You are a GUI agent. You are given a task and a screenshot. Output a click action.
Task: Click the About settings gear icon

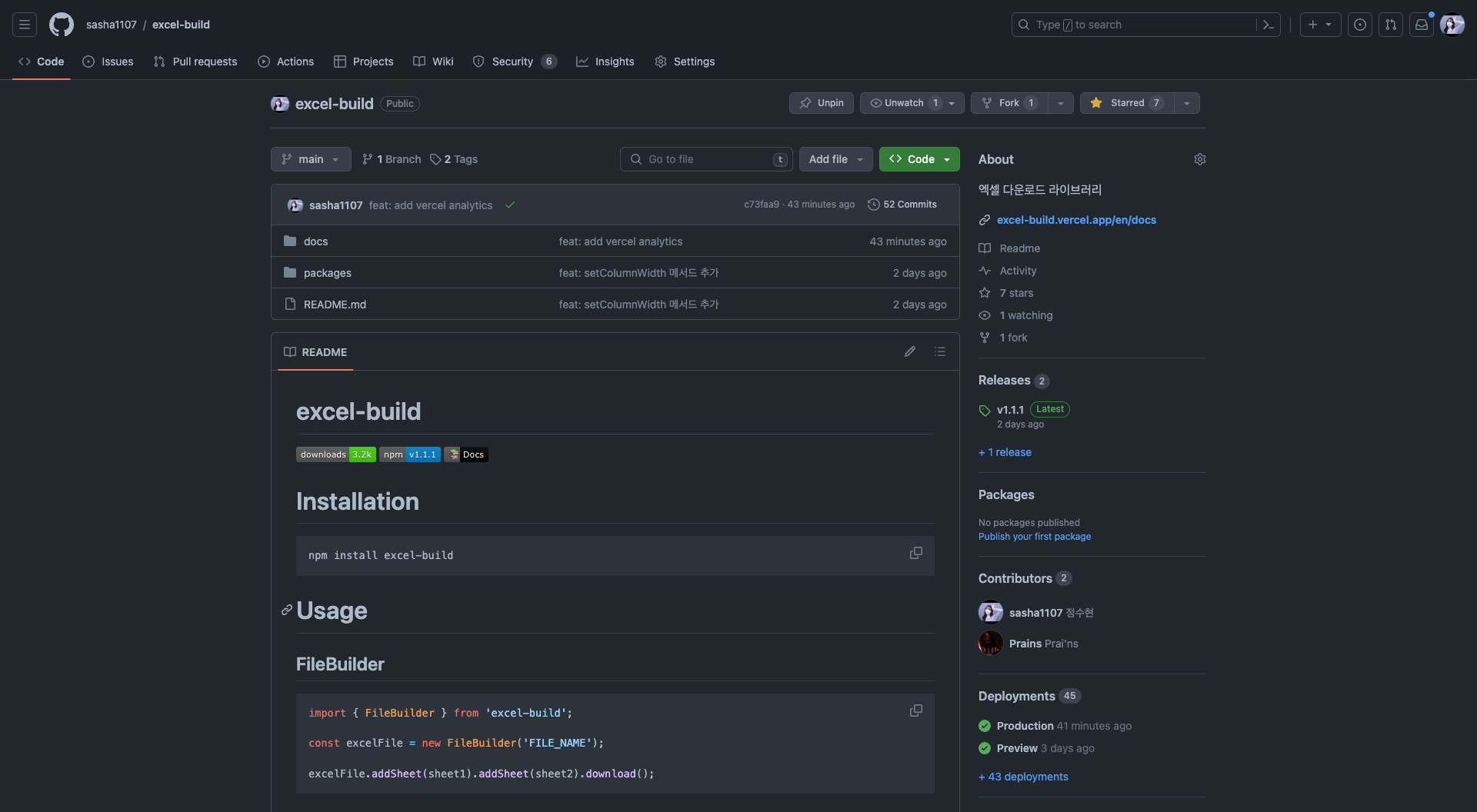tap(1200, 159)
